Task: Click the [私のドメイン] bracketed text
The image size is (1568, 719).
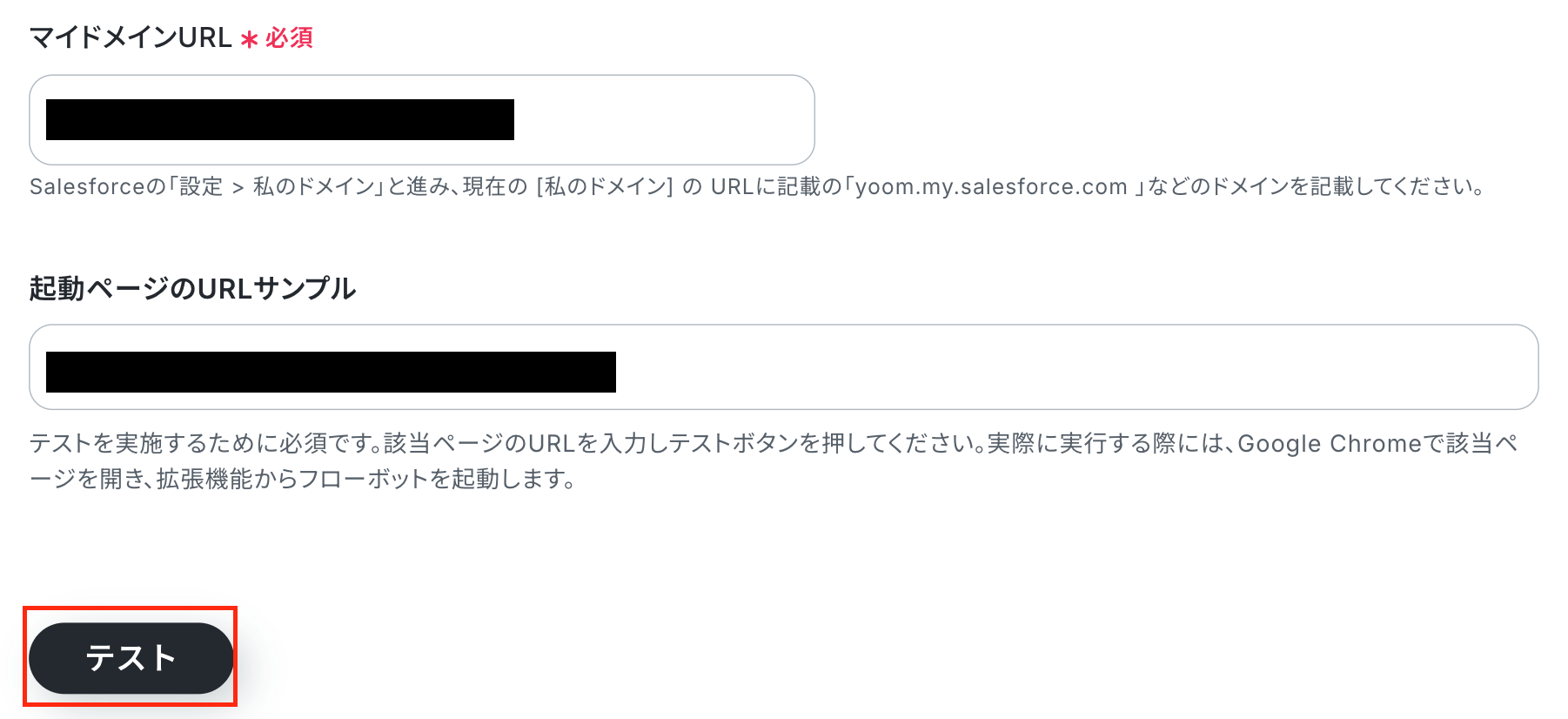Action: click(605, 187)
